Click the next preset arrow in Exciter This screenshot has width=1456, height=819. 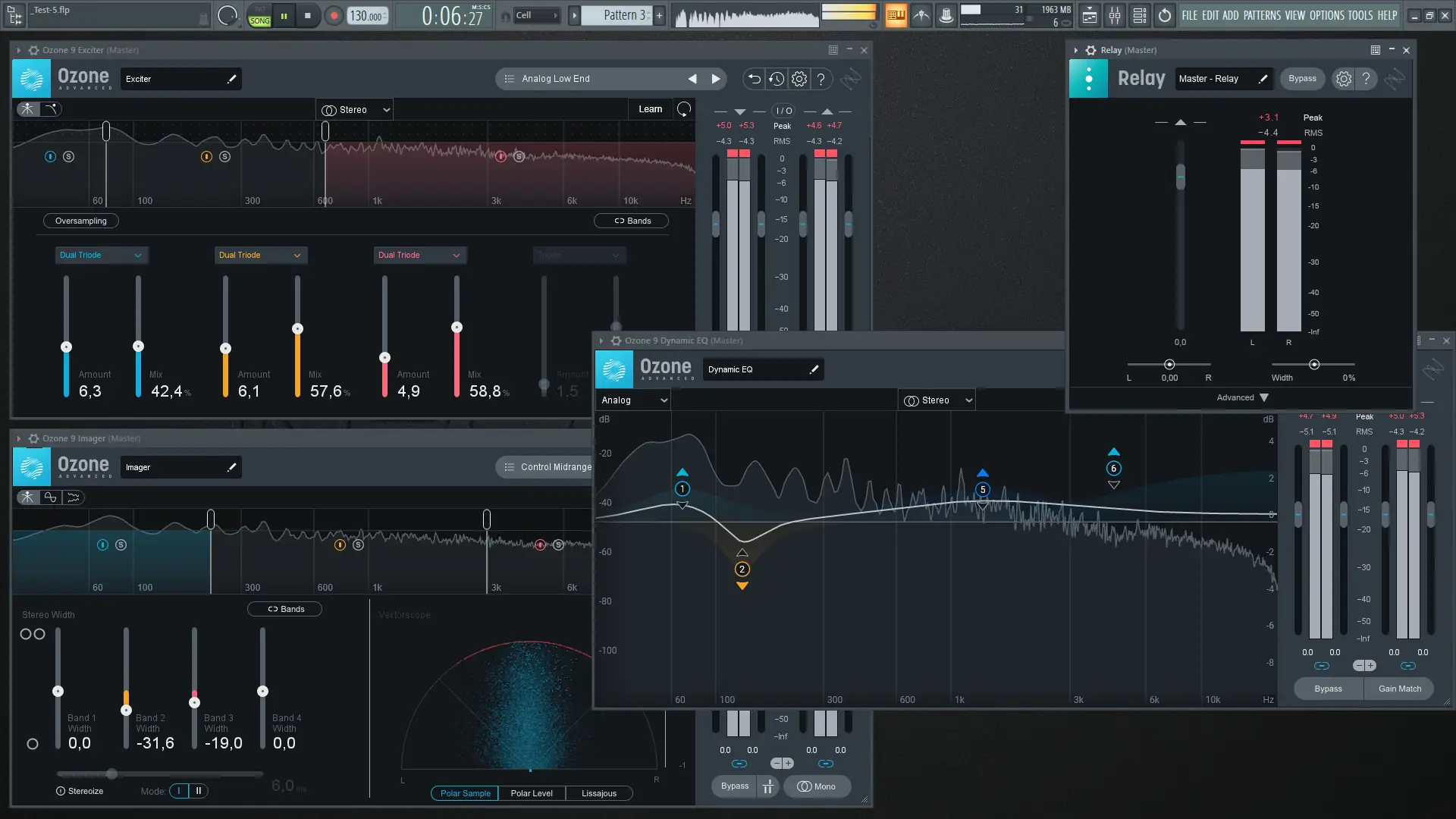tap(715, 79)
